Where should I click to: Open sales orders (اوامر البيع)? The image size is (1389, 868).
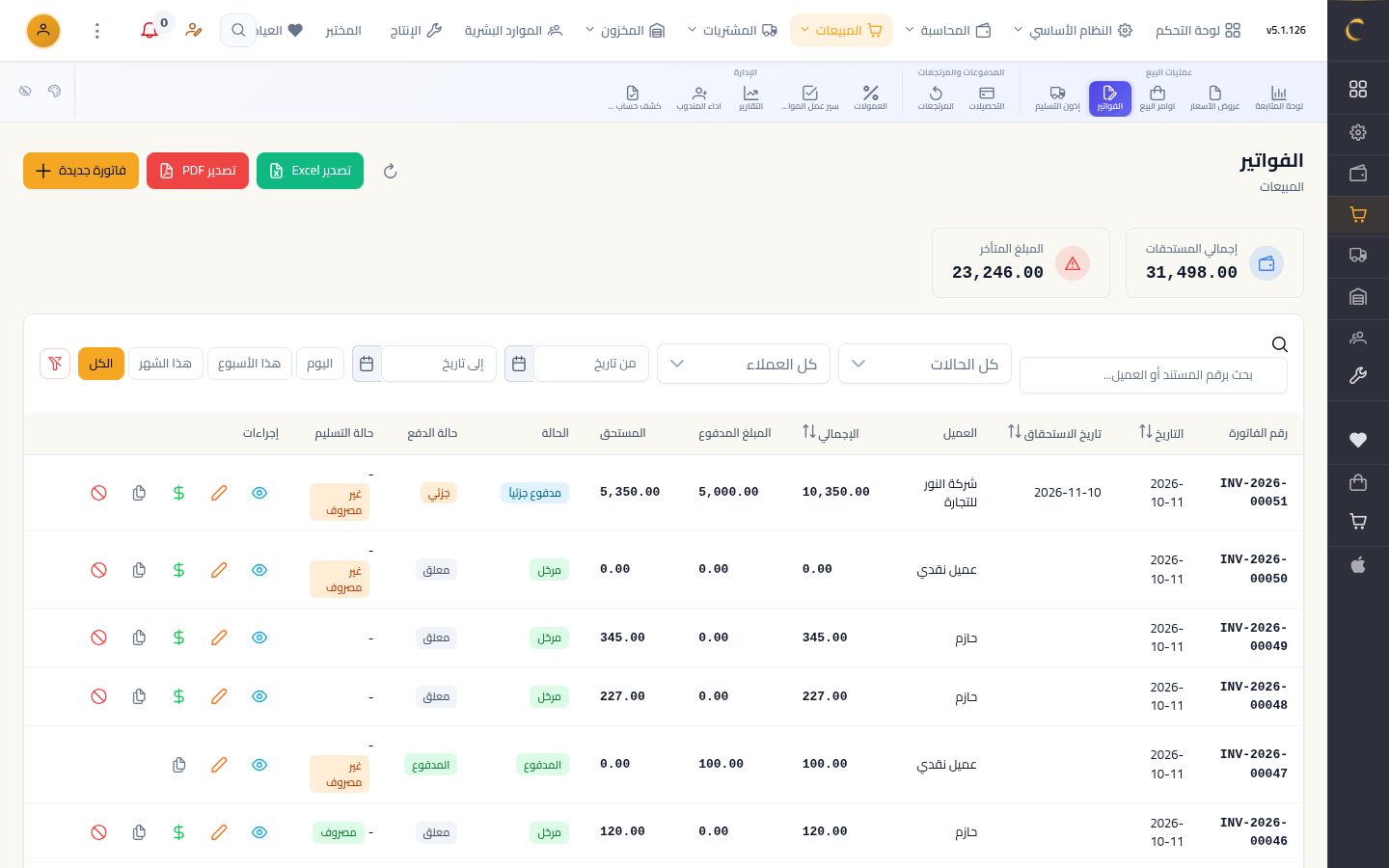1157,98
